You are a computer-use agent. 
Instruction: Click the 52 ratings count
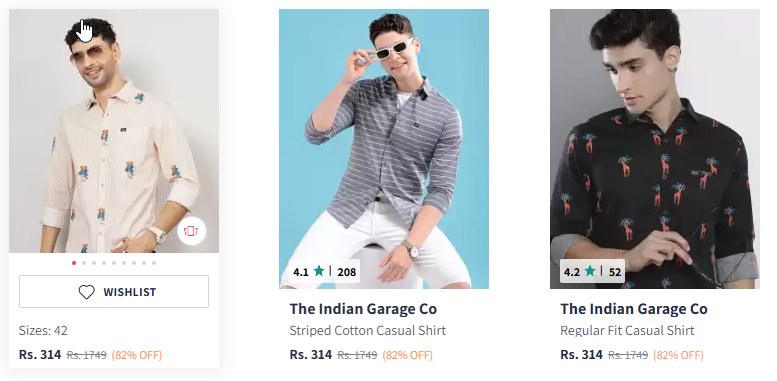click(615, 272)
